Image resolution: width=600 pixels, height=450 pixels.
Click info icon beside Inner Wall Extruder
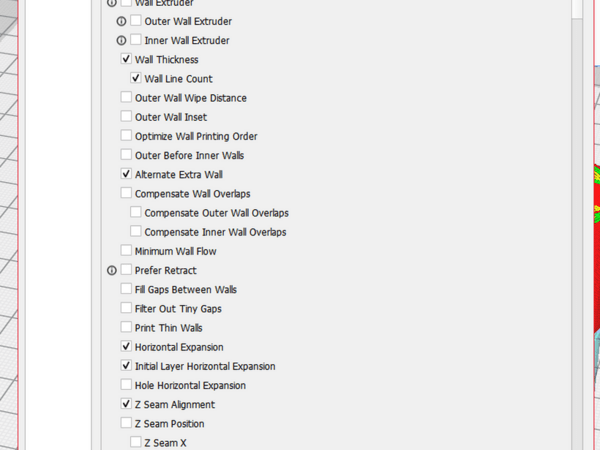pos(122,40)
